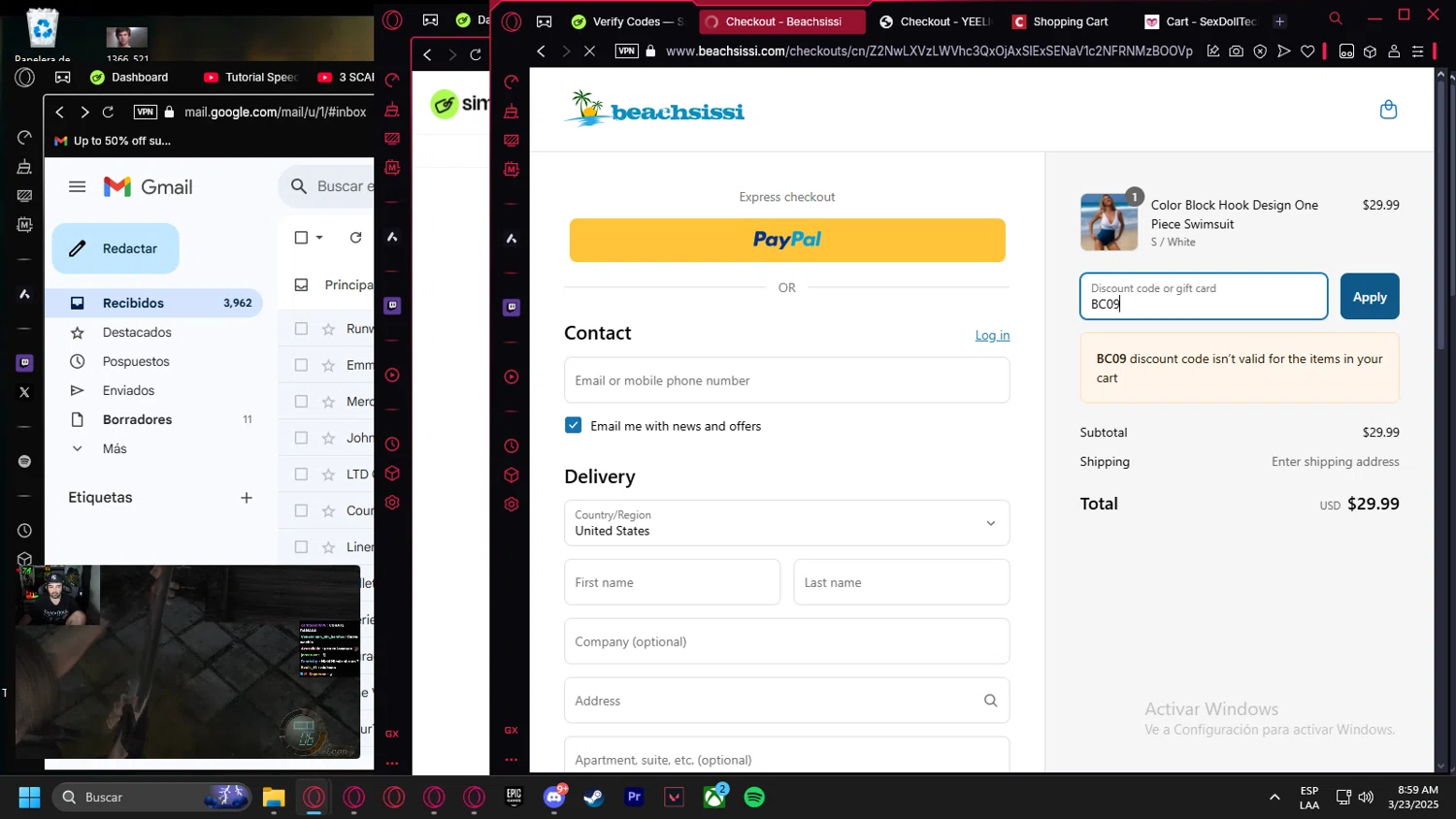Screen dimensions: 1456x819
Task: Open the ad blocker shield icon in address bar
Action: pyautogui.click(x=1260, y=51)
